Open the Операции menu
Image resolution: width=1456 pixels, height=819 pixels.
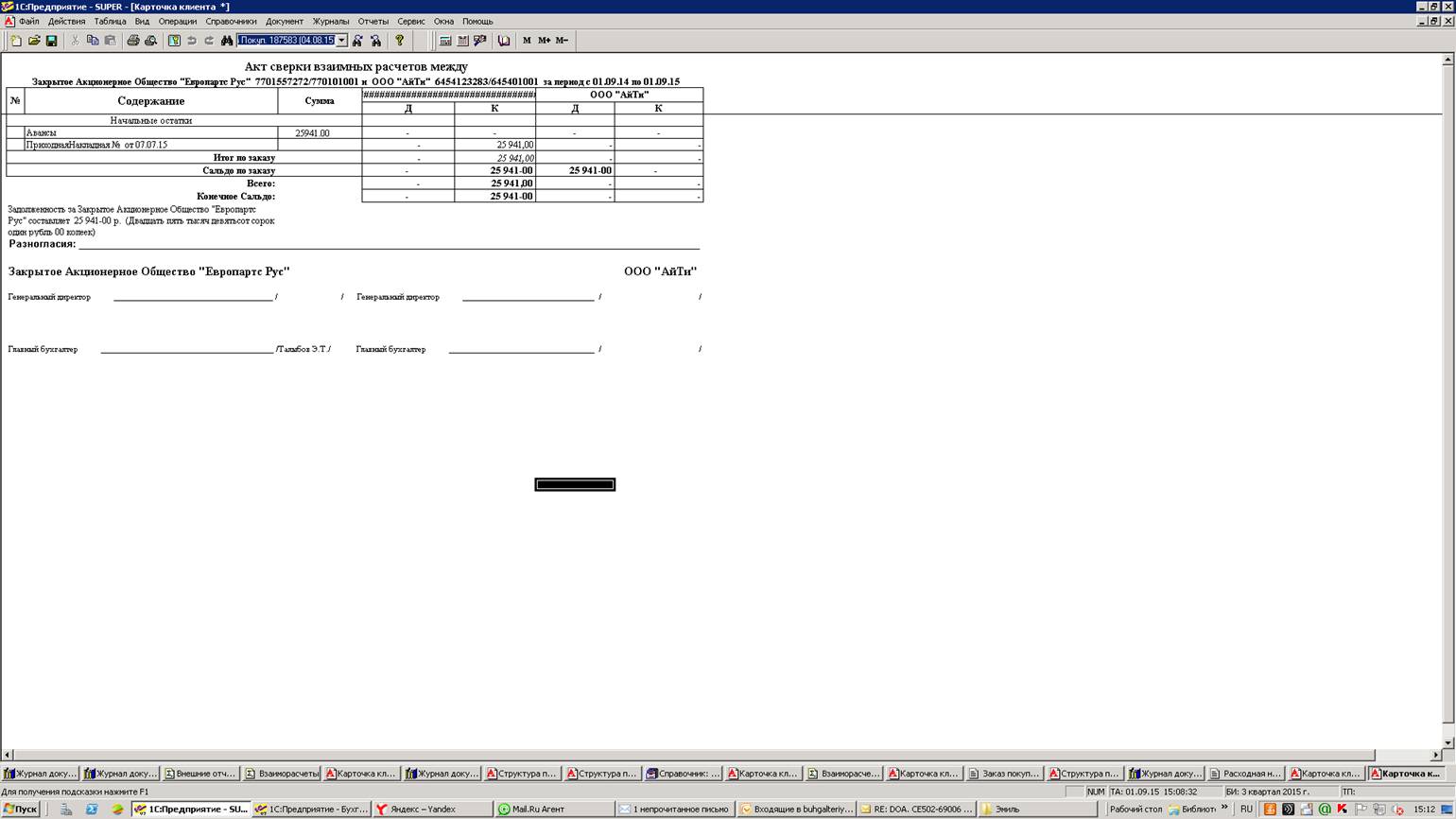coord(177,21)
